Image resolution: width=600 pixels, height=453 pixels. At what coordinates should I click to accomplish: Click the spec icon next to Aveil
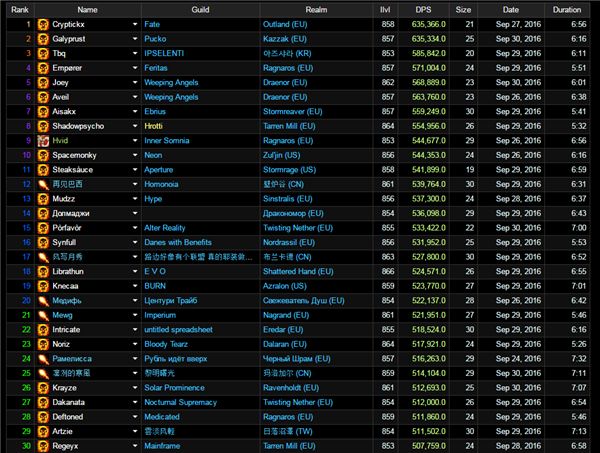pyautogui.click(x=43, y=97)
